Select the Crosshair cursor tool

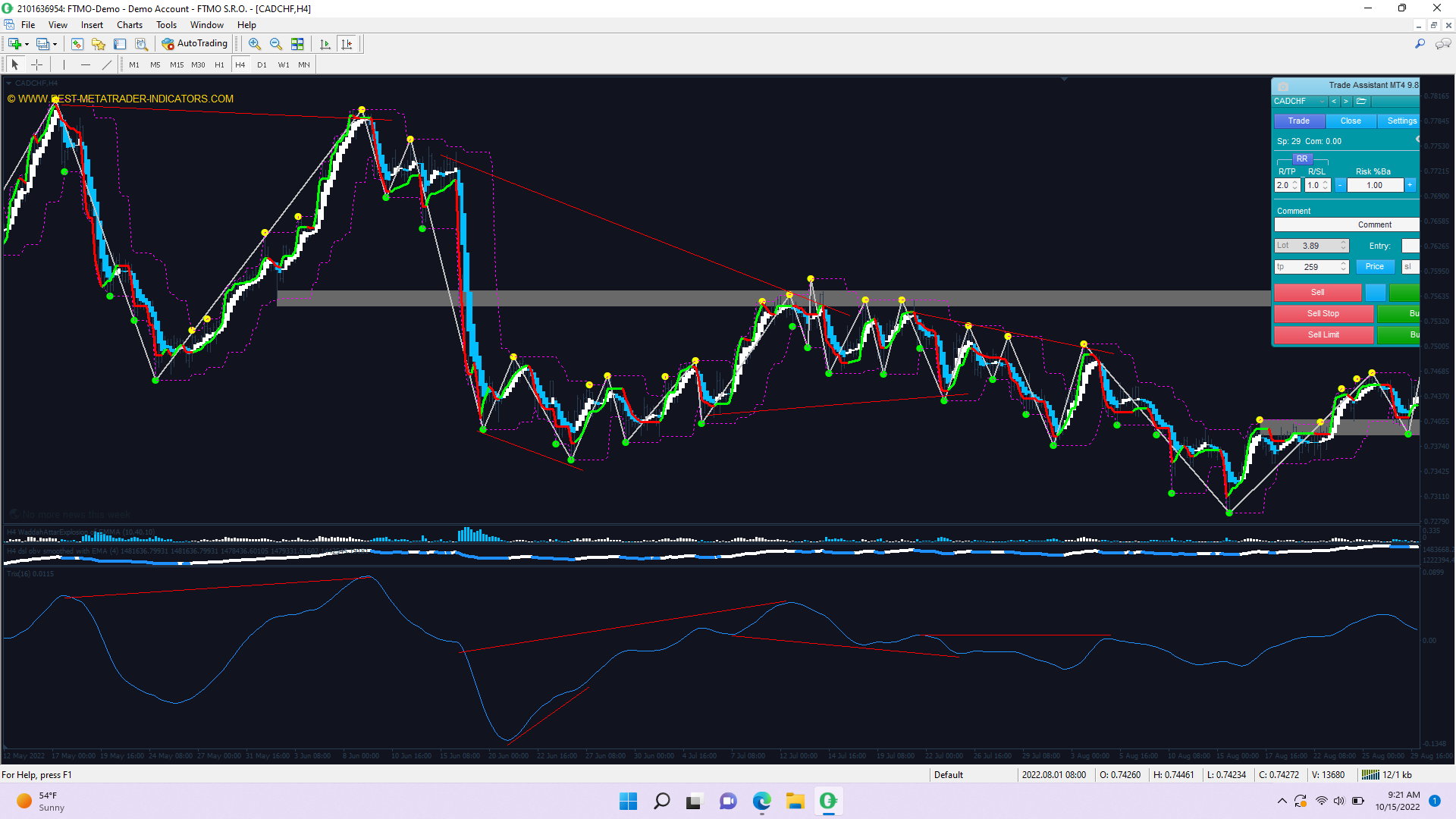coord(36,64)
